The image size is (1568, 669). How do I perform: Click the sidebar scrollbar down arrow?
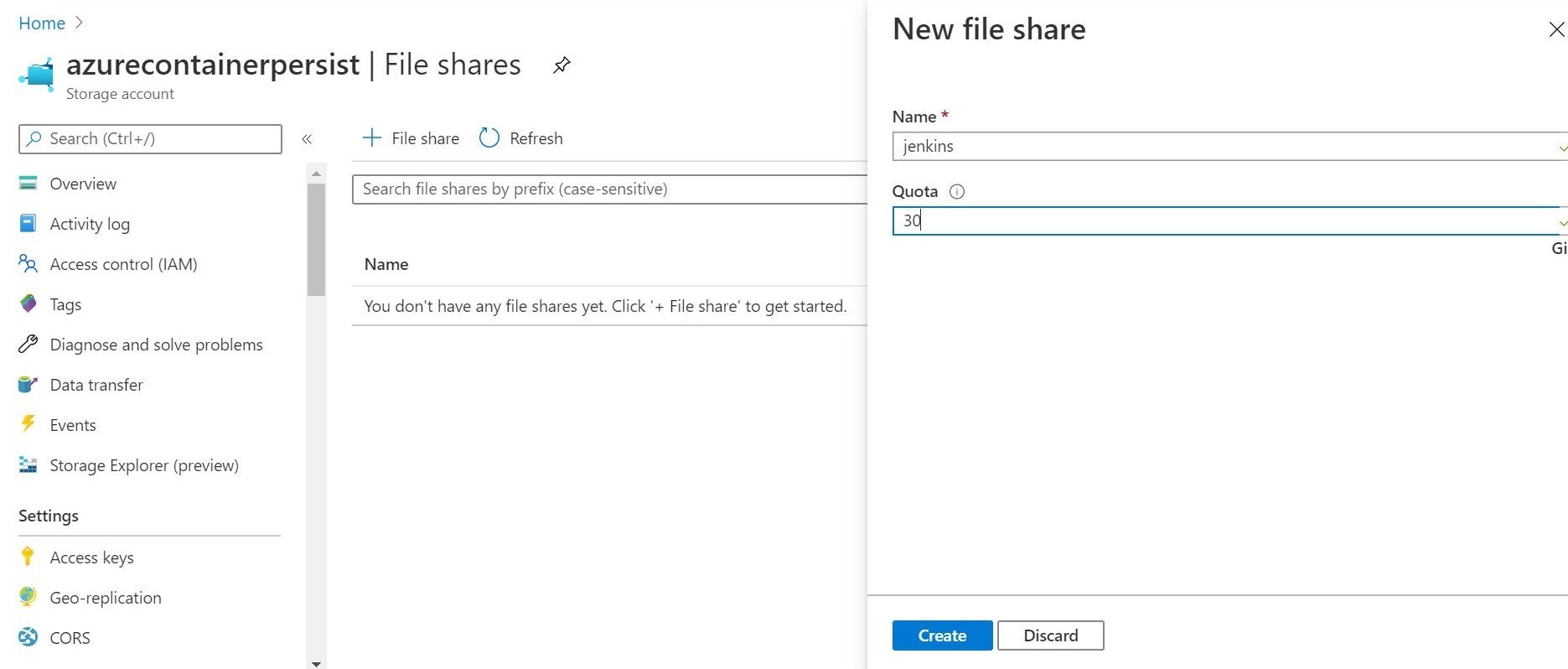[x=316, y=663]
